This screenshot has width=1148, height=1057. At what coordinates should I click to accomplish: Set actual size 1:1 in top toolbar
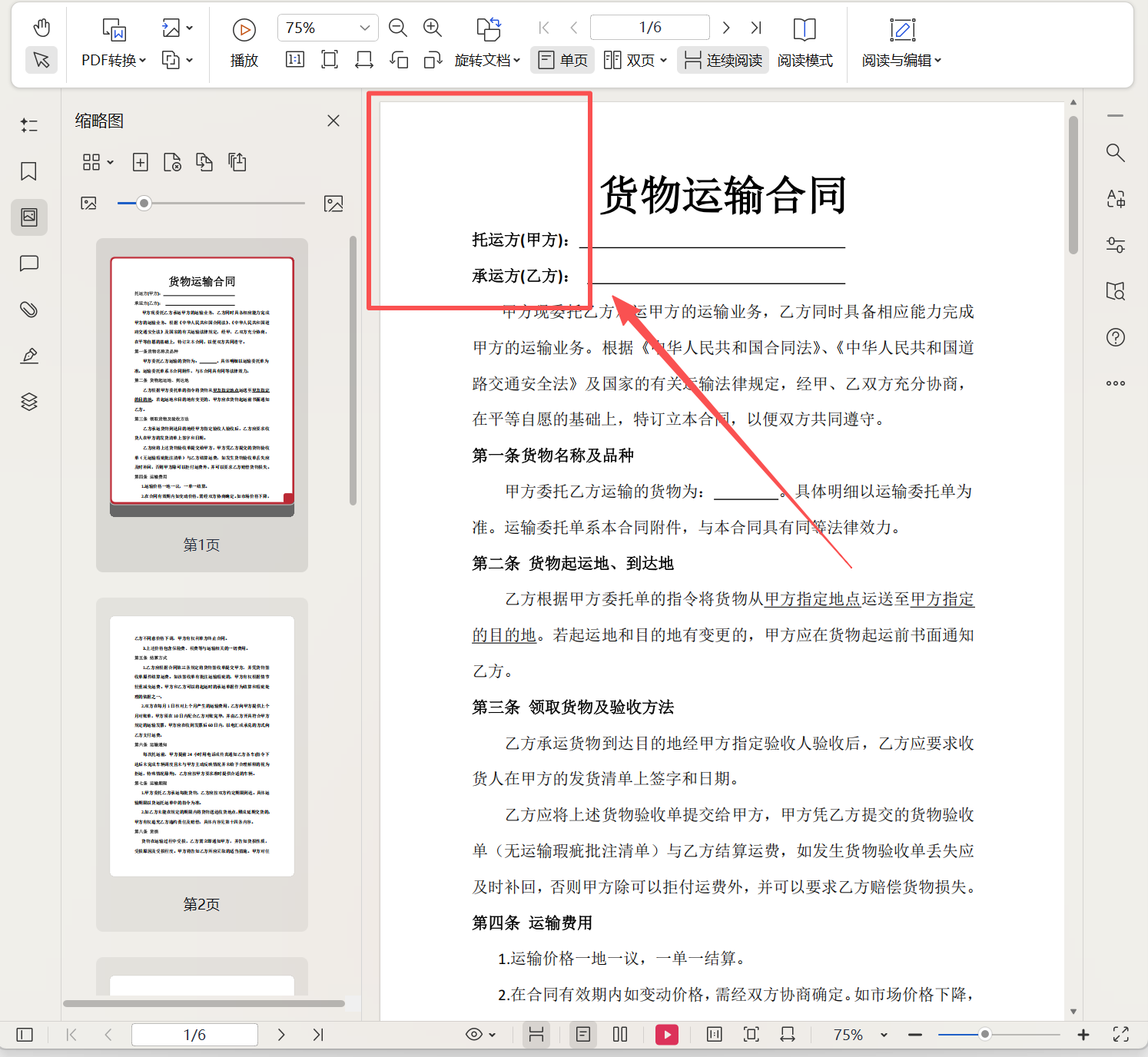295,60
